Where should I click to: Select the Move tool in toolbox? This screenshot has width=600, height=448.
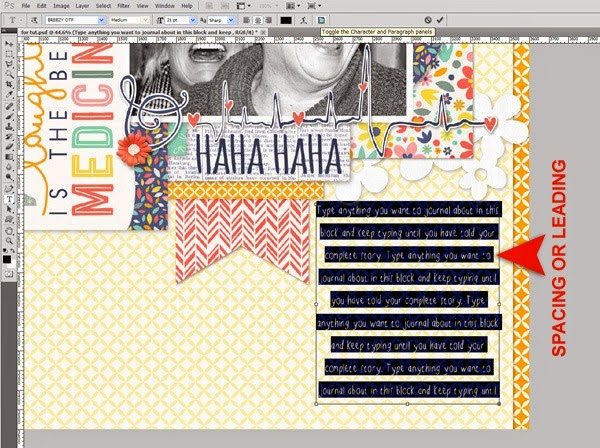[7, 42]
